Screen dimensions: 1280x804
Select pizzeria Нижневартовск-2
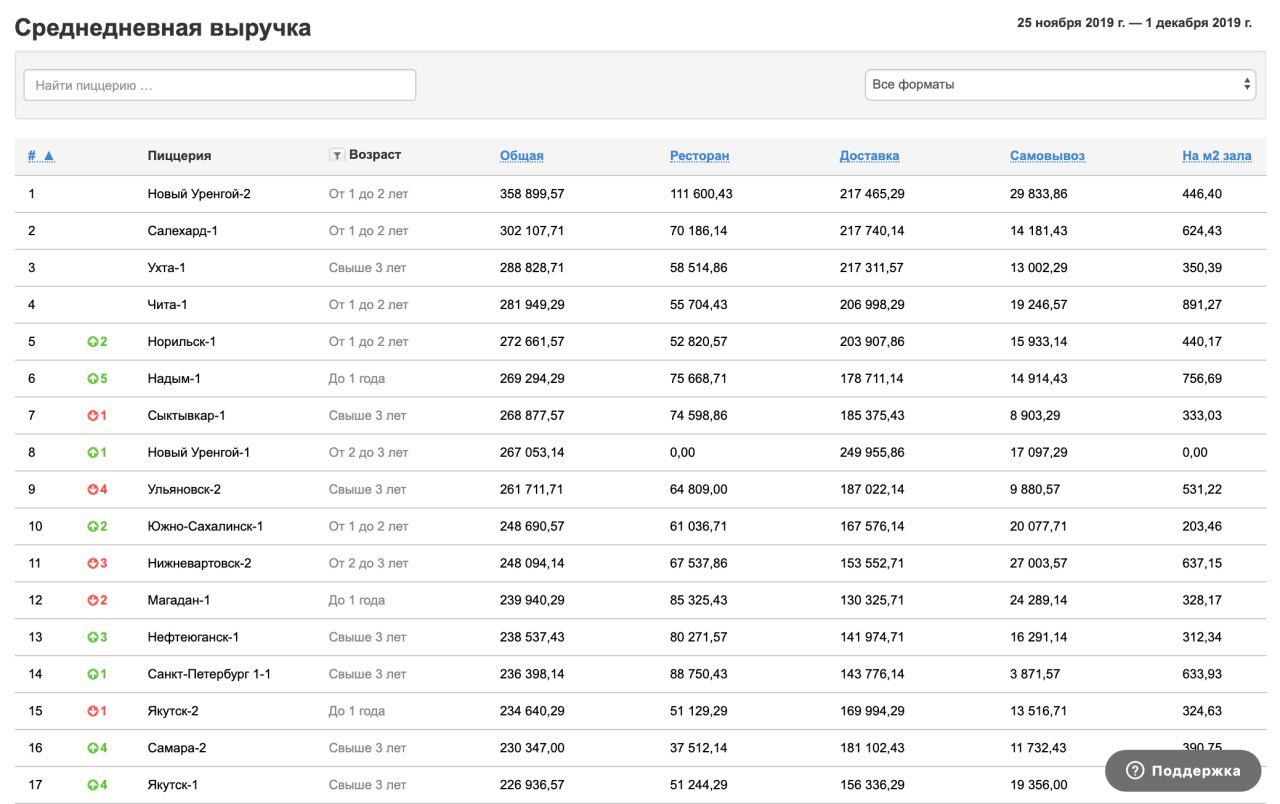[200, 564]
